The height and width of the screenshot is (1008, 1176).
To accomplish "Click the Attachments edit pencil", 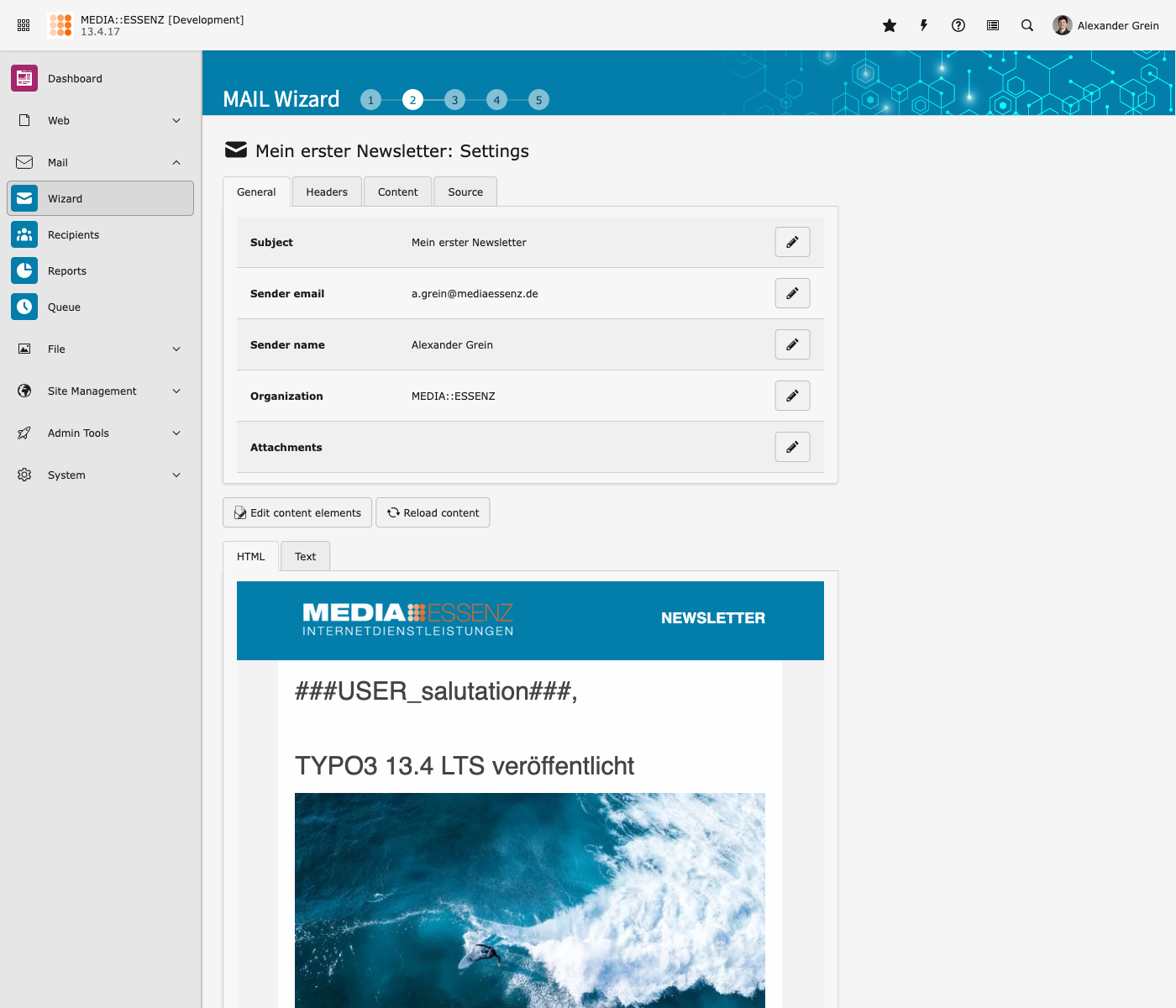I will click(792, 447).
